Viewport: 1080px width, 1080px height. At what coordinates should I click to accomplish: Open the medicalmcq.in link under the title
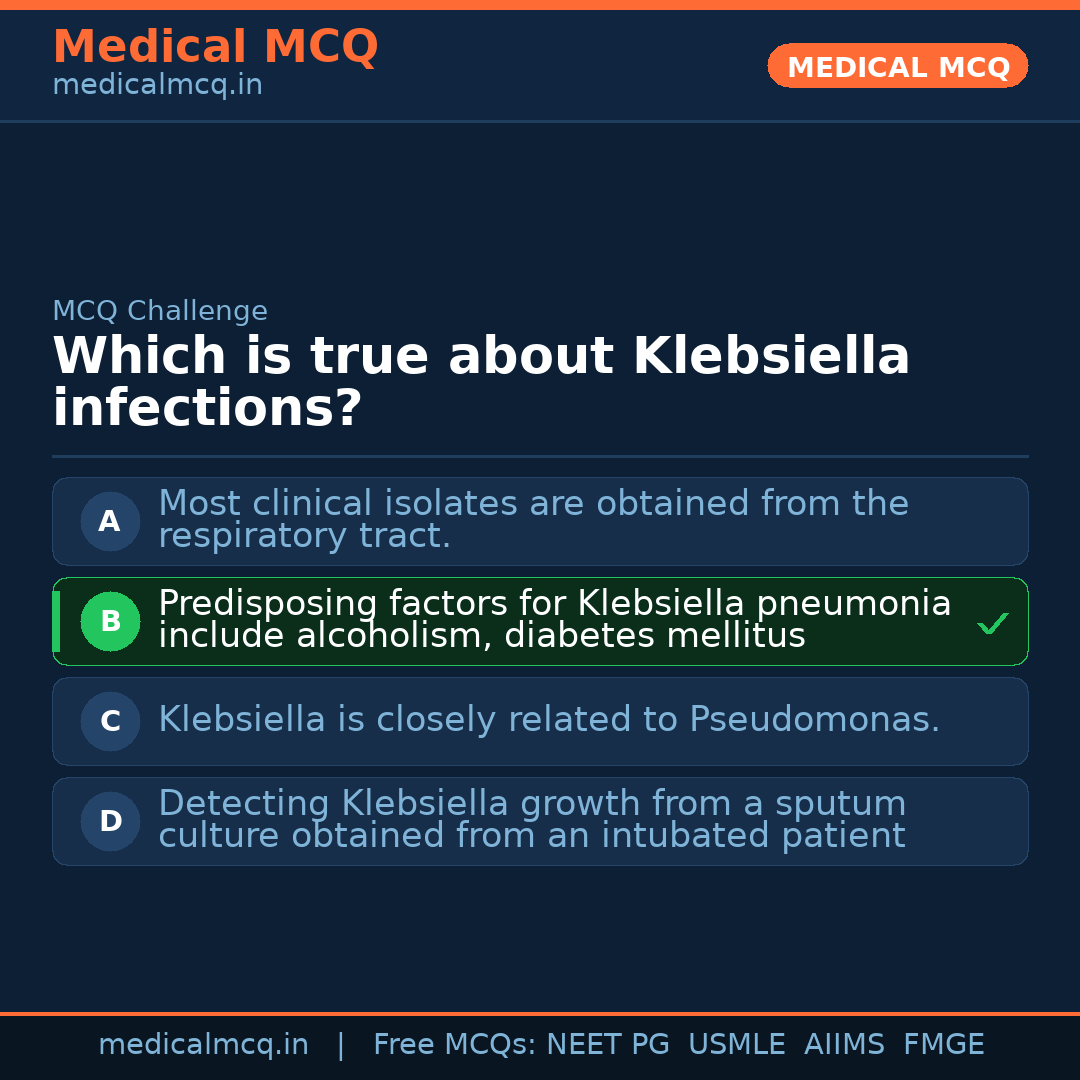(x=157, y=86)
